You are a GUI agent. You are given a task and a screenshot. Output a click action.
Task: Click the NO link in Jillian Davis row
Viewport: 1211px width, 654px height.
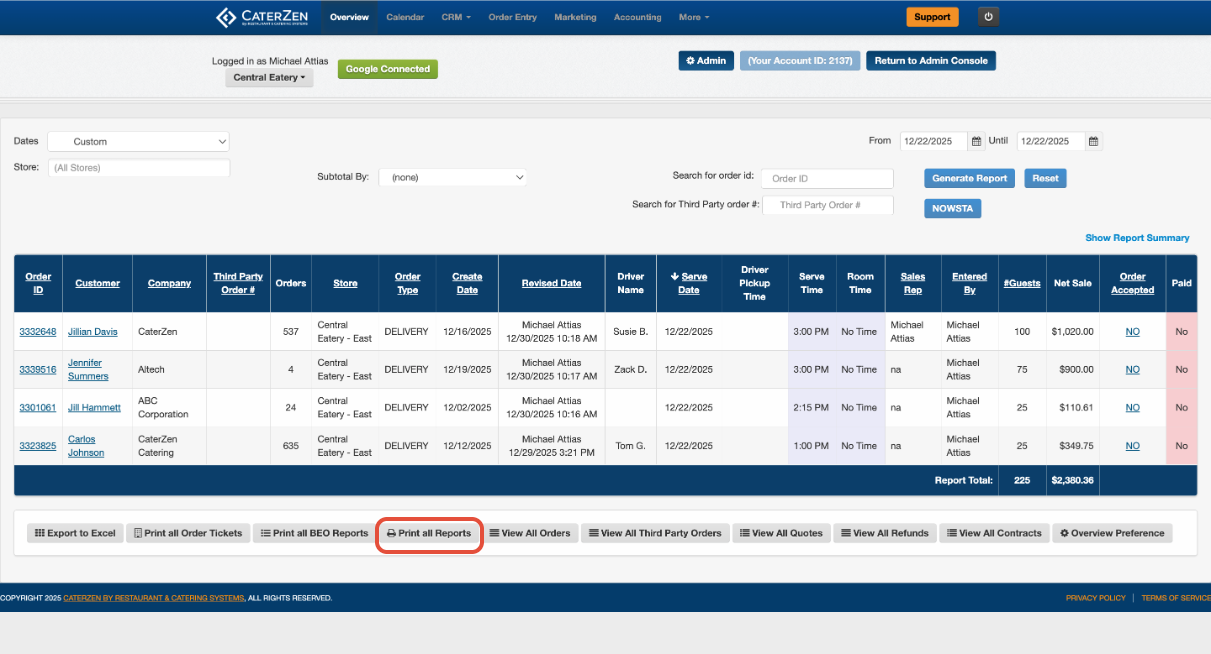coord(1132,331)
